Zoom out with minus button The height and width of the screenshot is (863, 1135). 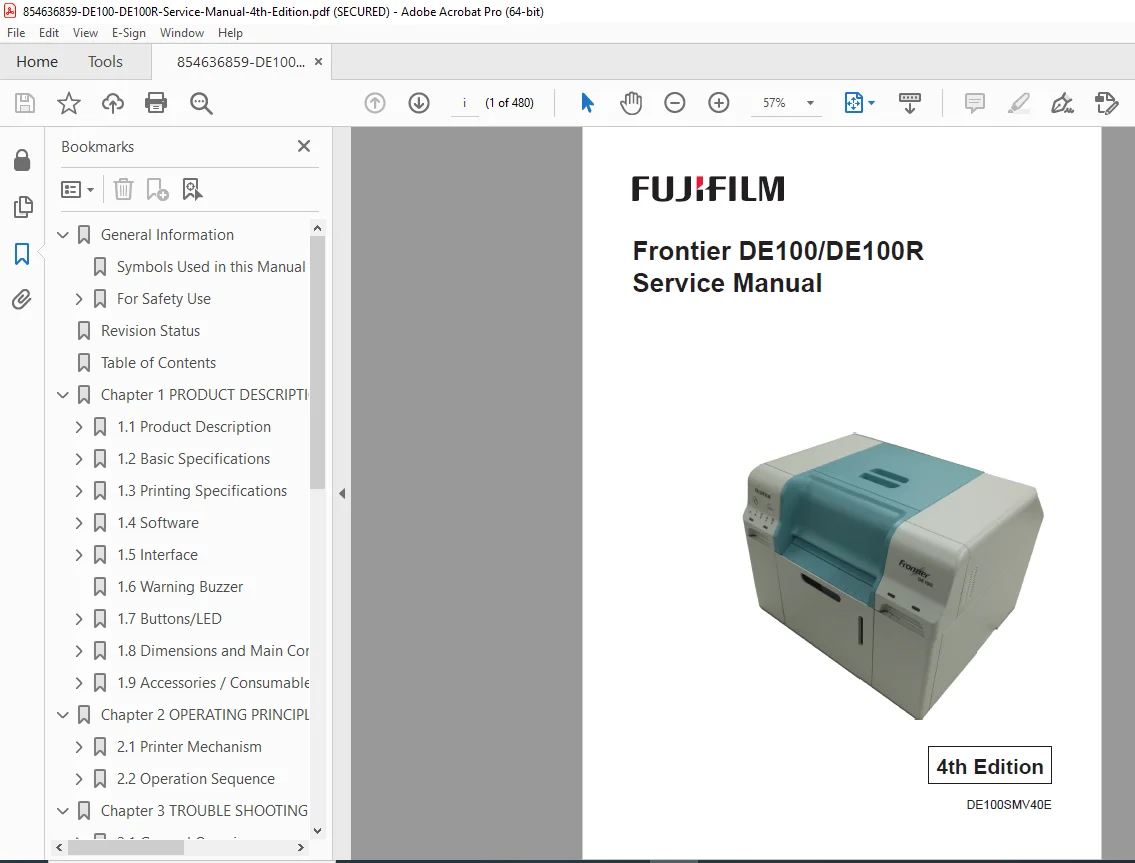pos(675,103)
